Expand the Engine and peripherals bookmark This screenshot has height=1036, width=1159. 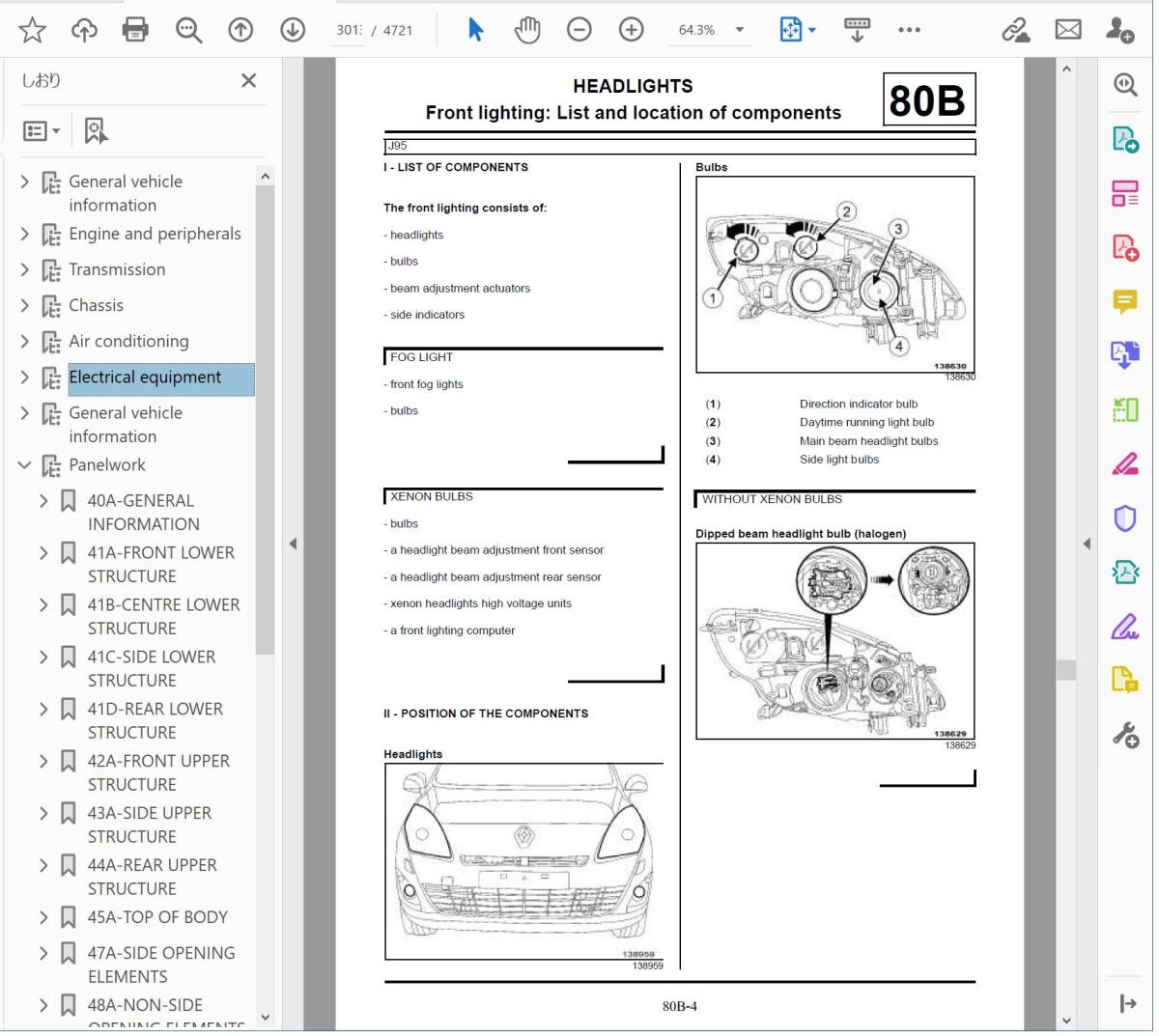tap(25, 234)
